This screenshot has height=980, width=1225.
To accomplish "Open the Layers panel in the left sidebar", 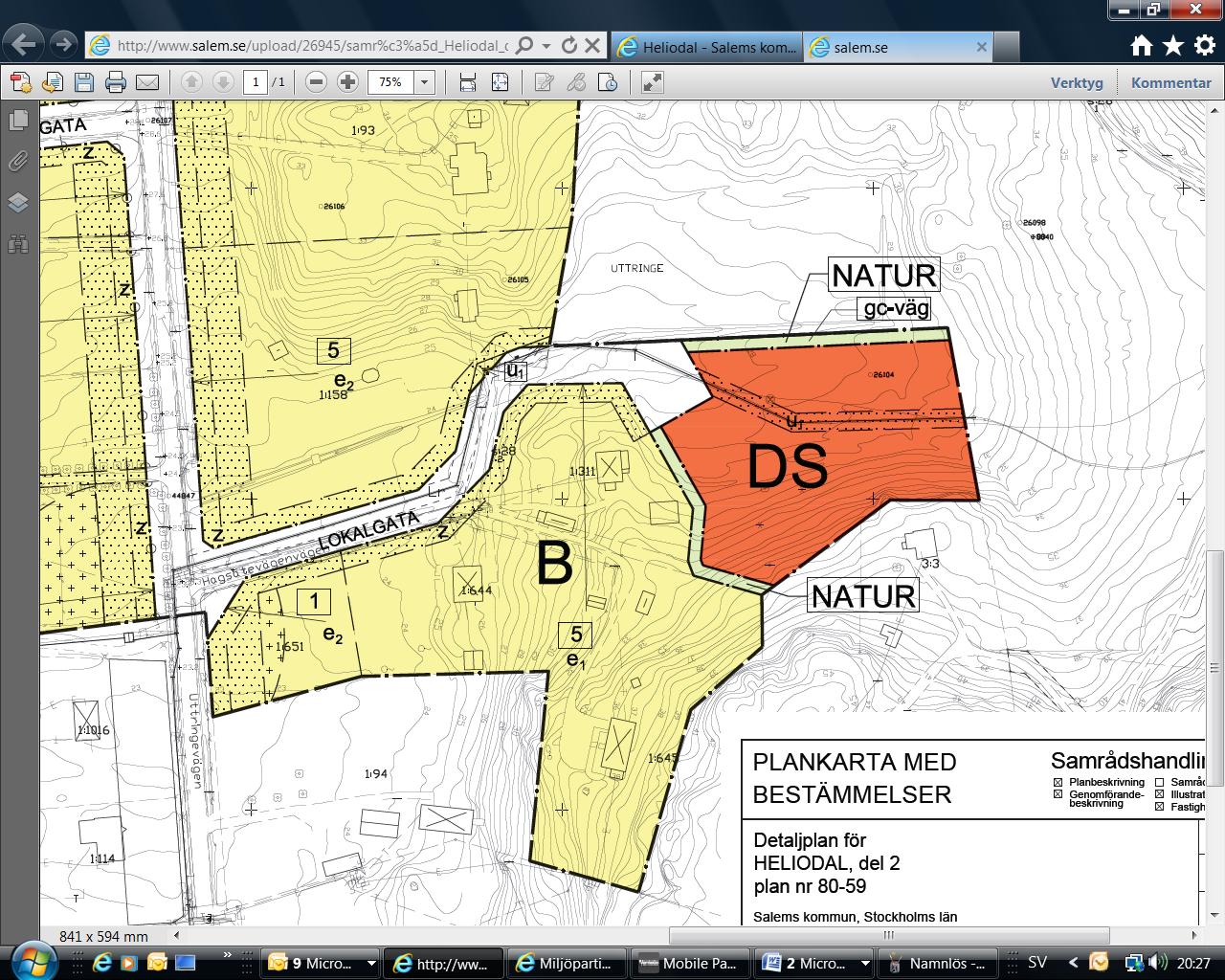I will (x=18, y=202).
